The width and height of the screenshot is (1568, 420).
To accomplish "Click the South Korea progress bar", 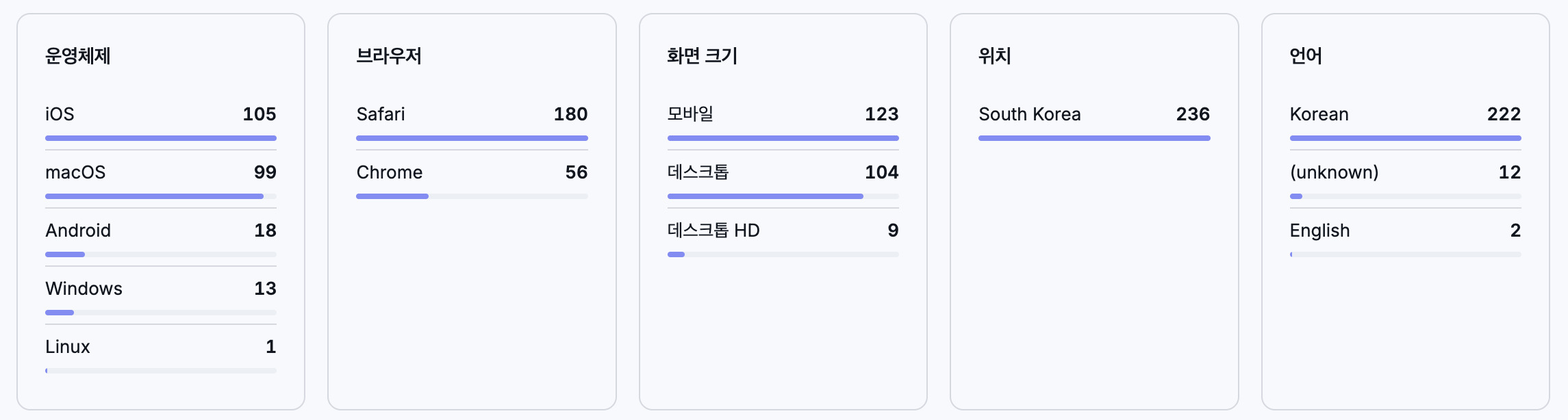I will (1095, 138).
